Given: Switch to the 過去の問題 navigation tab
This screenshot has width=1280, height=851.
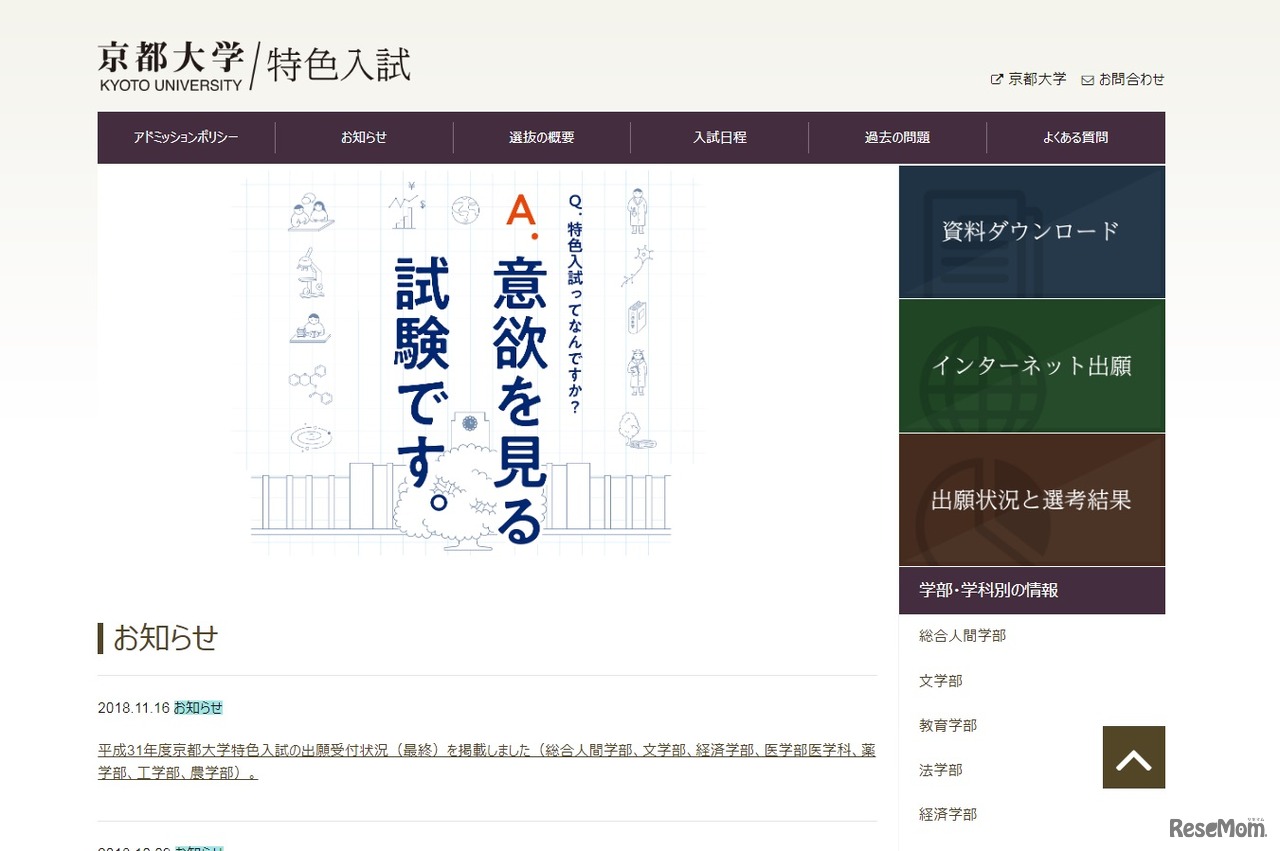Looking at the screenshot, I should [x=898, y=137].
